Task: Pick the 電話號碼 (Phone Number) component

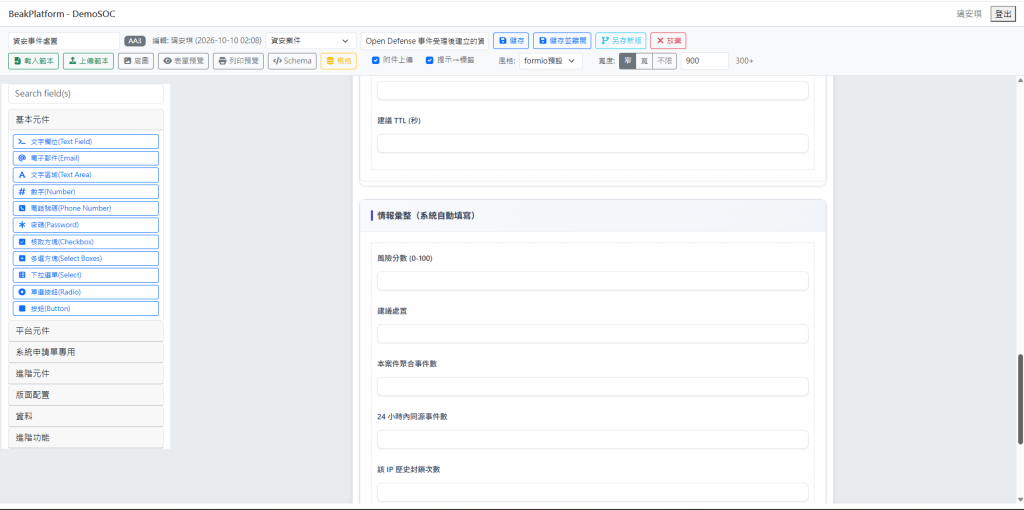Action: click(86, 208)
